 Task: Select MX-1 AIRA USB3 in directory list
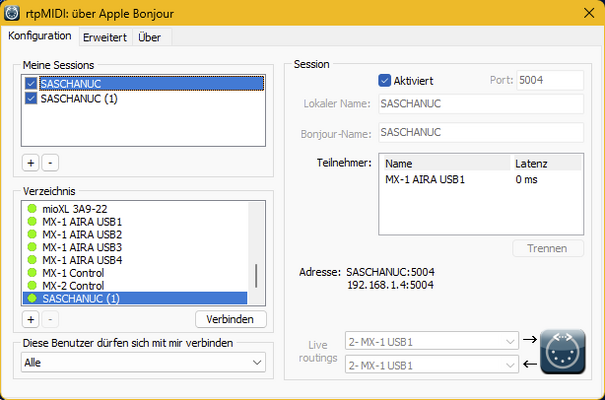pyautogui.click(x=82, y=247)
